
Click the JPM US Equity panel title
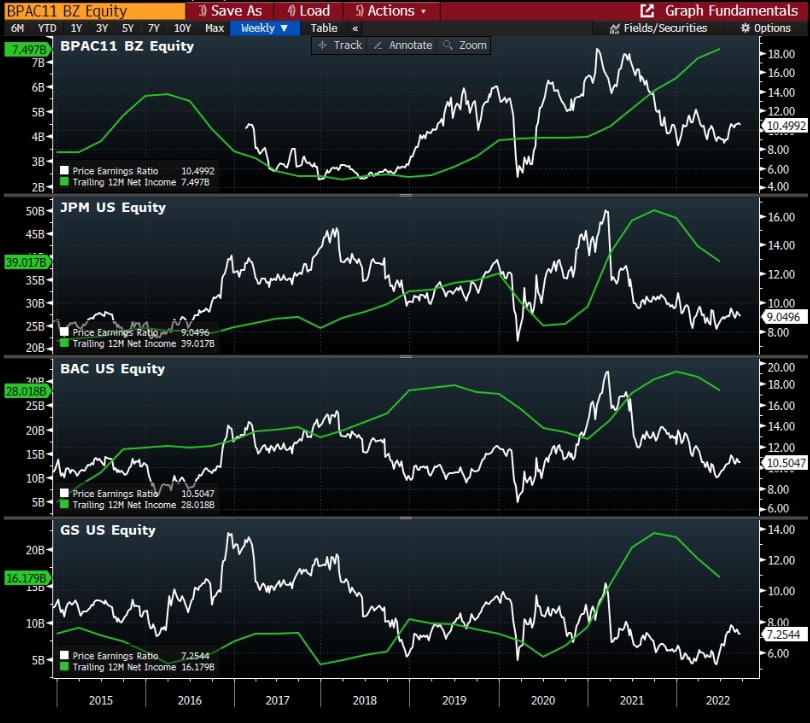tap(113, 208)
